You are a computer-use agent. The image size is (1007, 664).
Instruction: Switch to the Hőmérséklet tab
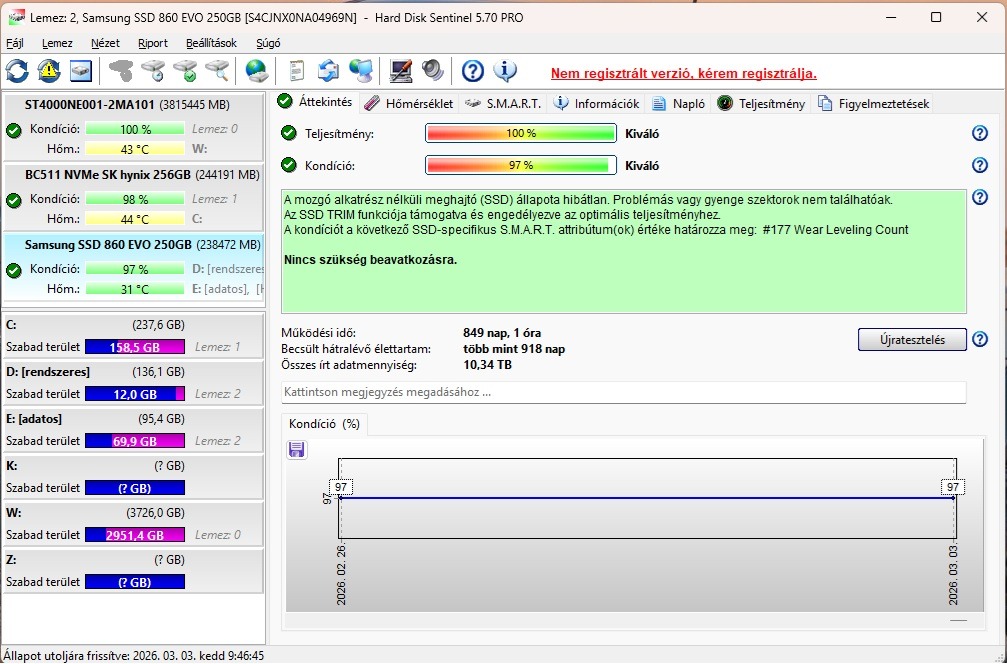pos(409,103)
